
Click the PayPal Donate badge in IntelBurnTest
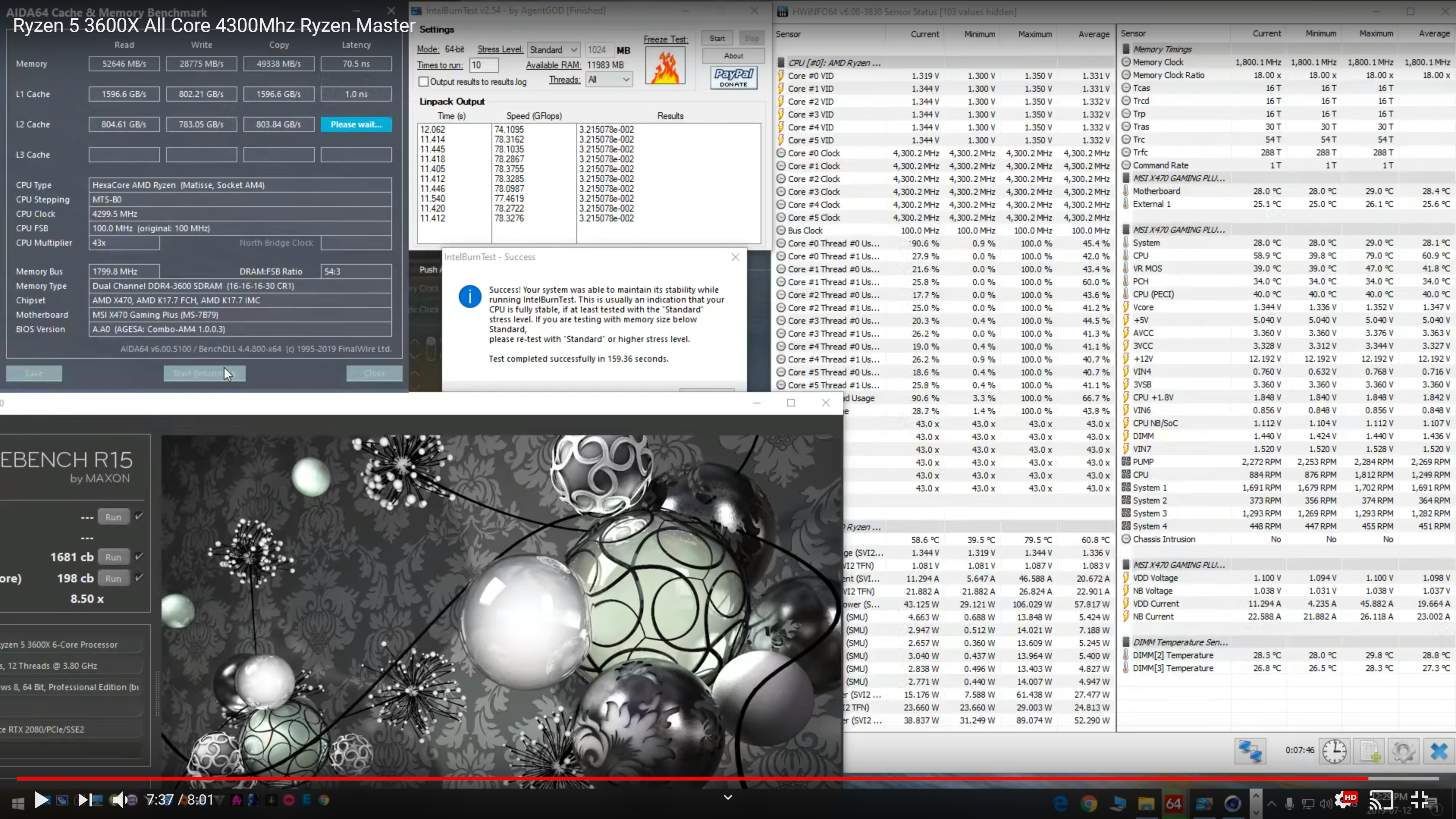(x=734, y=77)
